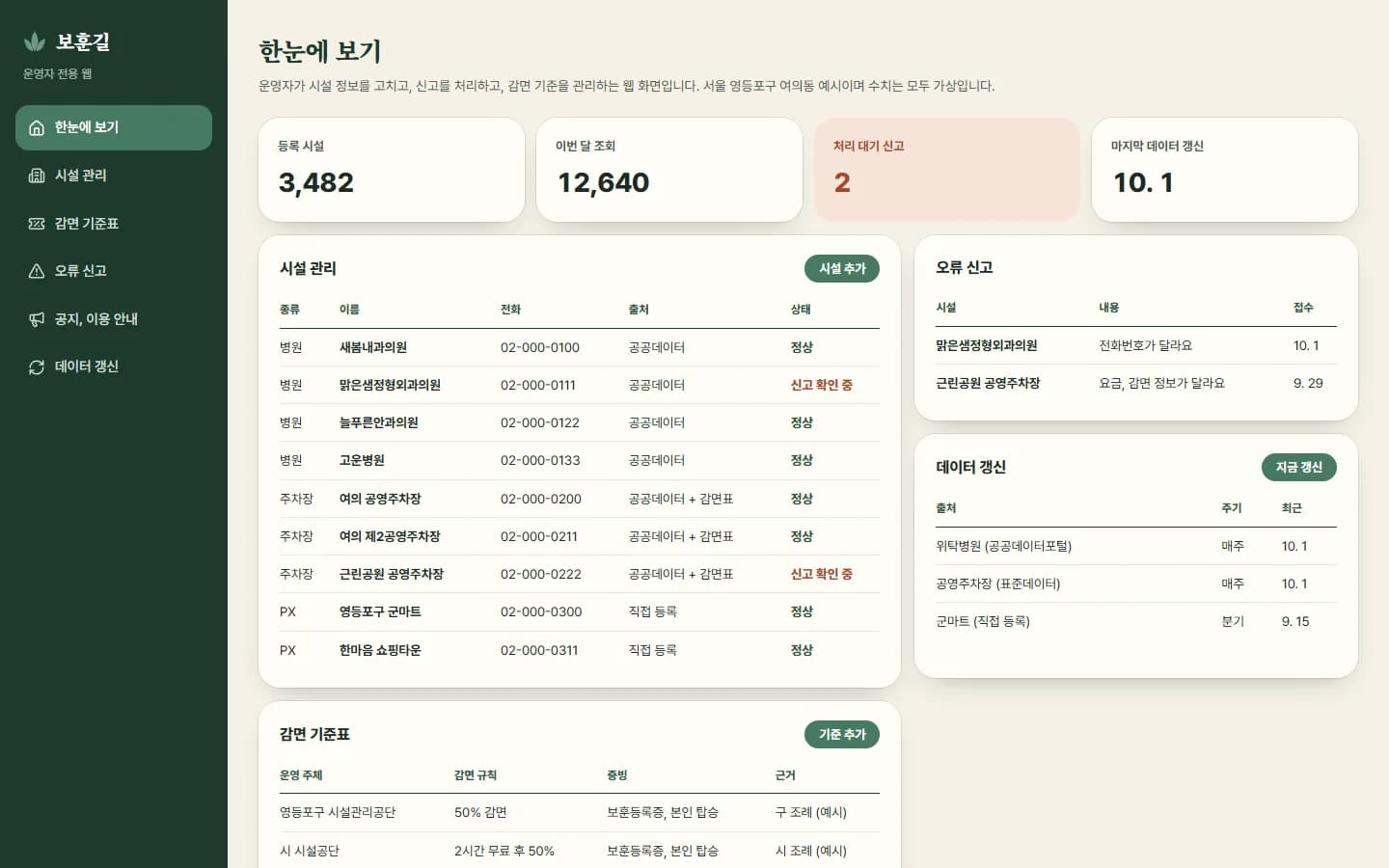
Task: Open the 시설 관리 sidebar menu
Action: click(x=114, y=176)
